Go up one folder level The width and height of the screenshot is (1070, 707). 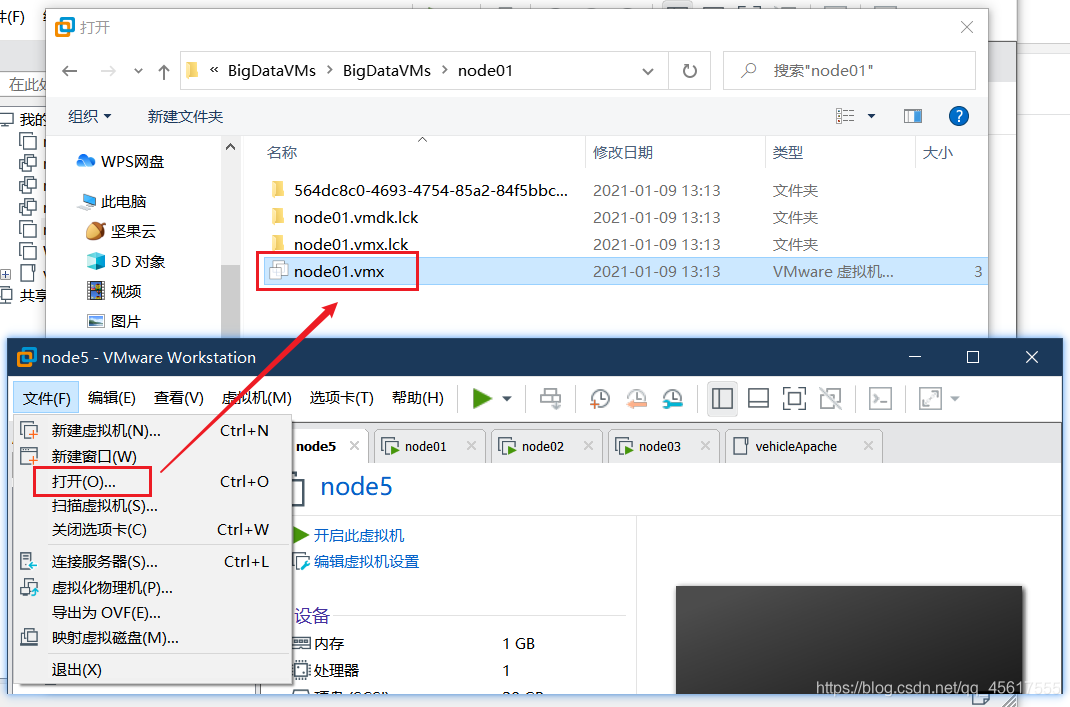pyautogui.click(x=164, y=71)
